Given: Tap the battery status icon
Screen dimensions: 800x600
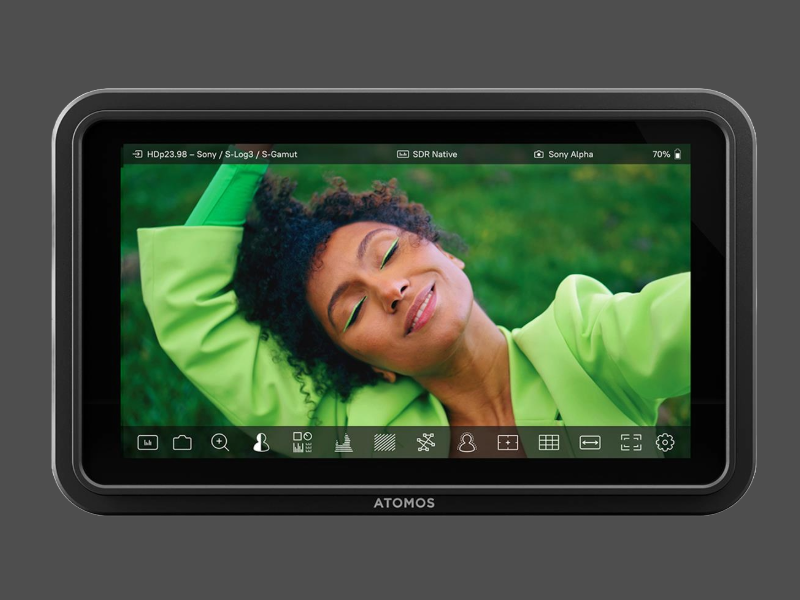Looking at the screenshot, I should [678, 154].
